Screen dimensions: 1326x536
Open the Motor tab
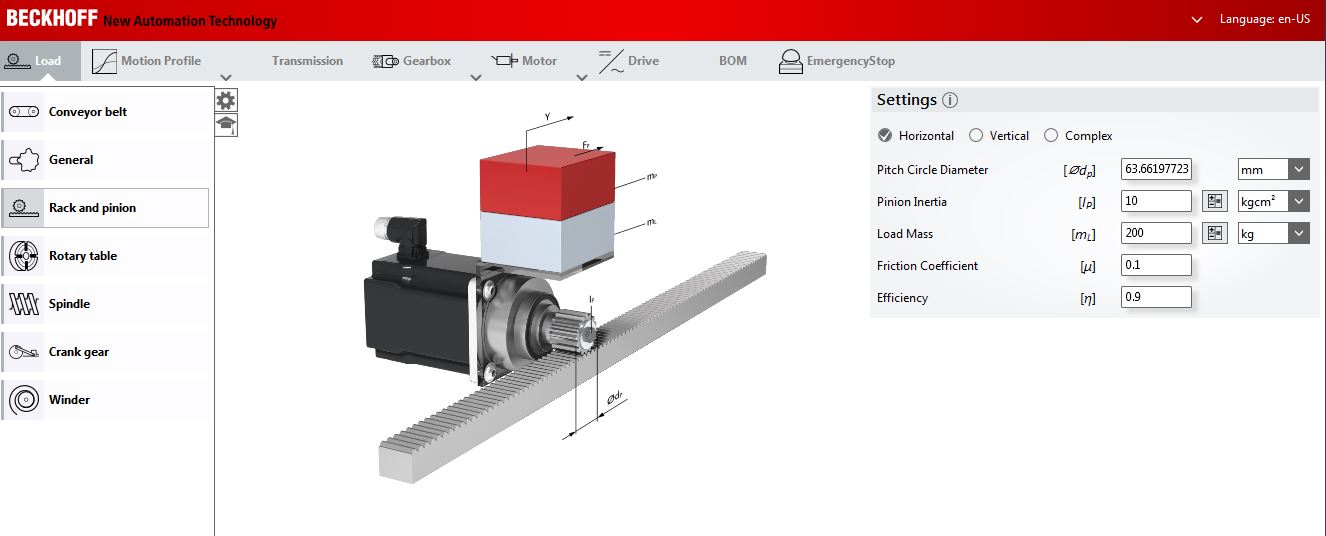coord(526,61)
